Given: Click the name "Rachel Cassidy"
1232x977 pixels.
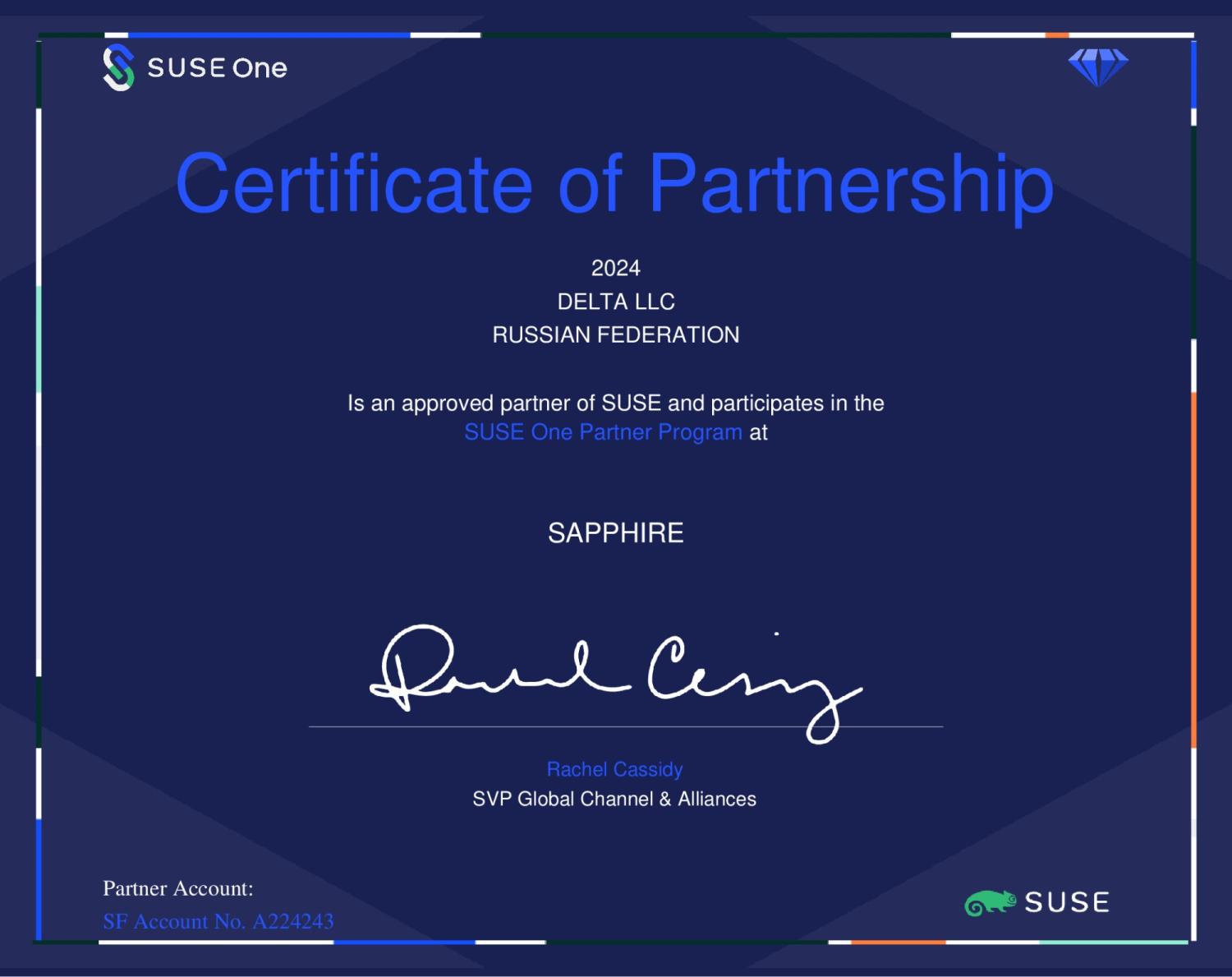Looking at the screenshot, I should click(615, 769).
